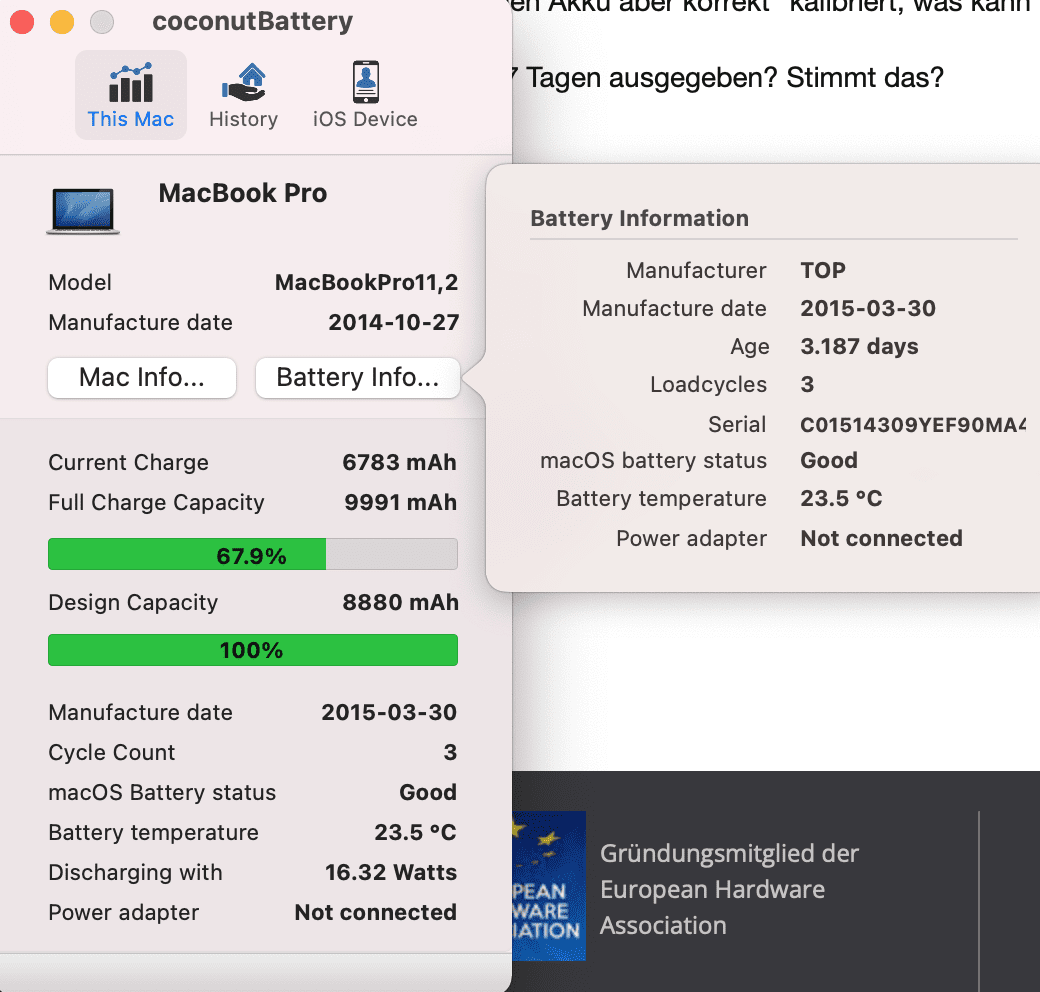
Task: Click the 9991 mAh full charge value
Action: point(401,503)
